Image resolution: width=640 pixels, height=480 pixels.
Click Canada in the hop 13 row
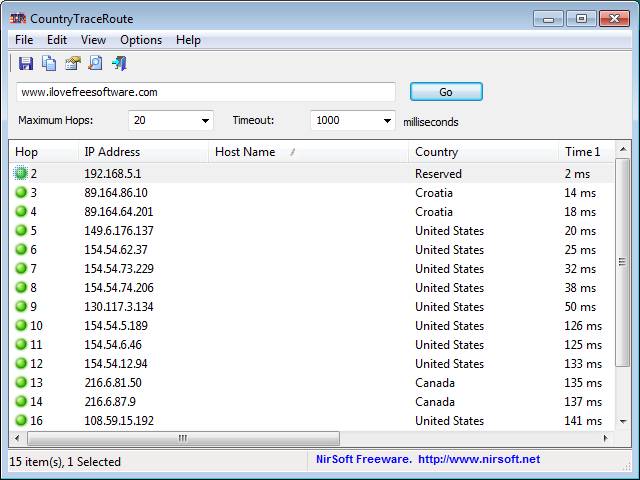[435, 382]
